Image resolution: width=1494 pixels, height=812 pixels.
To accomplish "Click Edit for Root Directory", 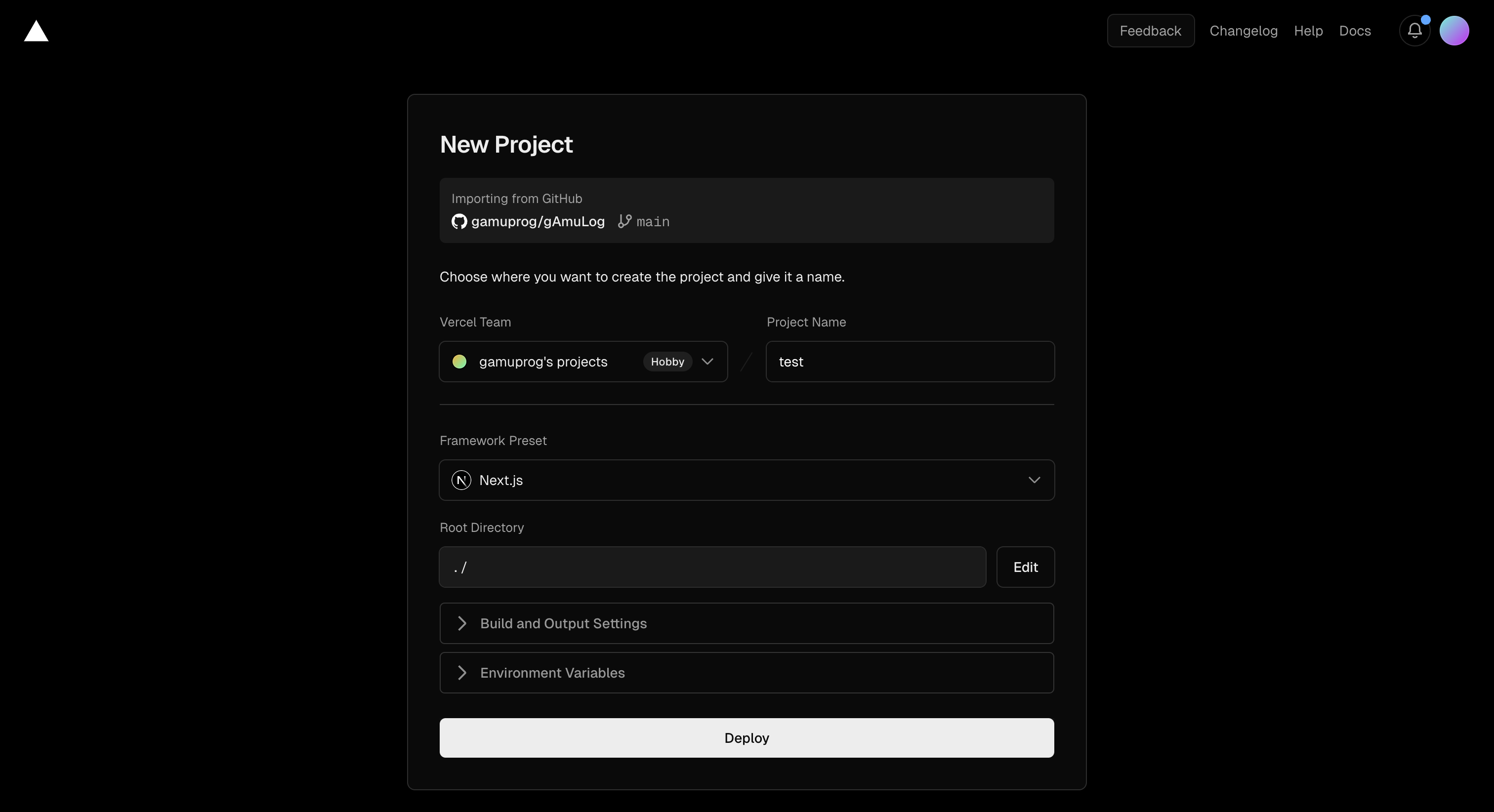I will (1025, 567).
